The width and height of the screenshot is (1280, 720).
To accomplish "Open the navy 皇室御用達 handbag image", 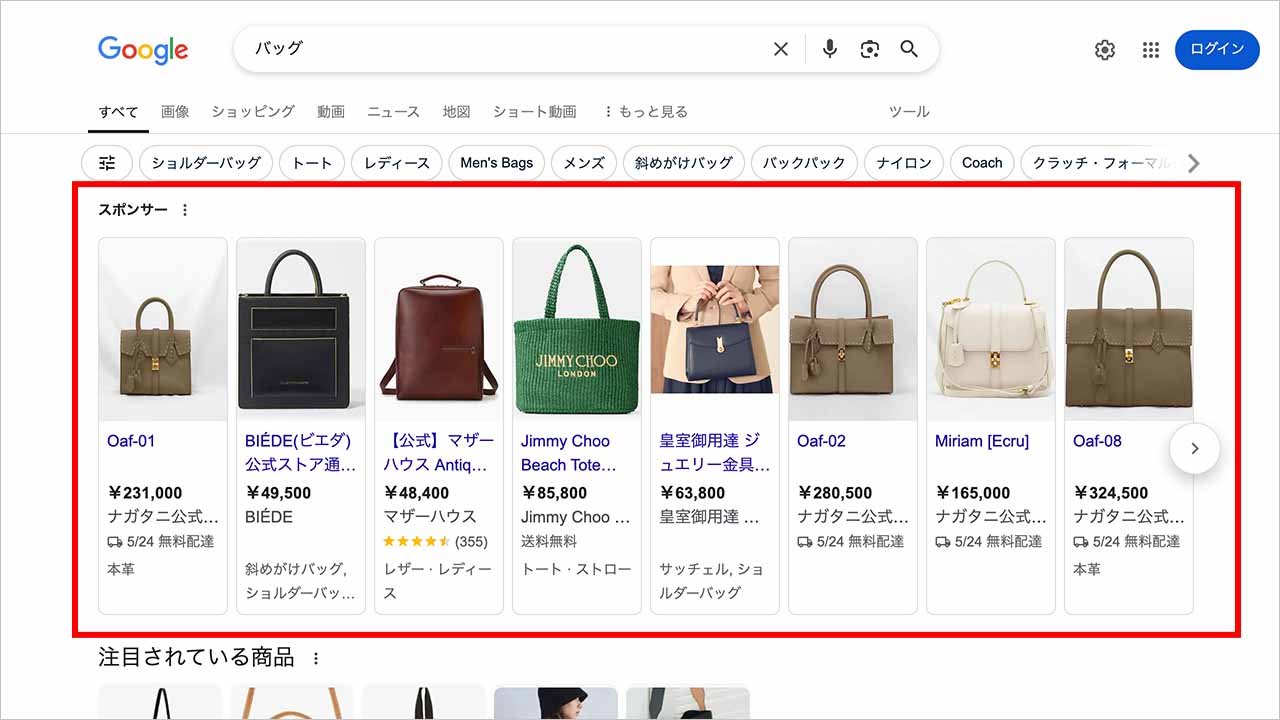I will click(715, 329).
